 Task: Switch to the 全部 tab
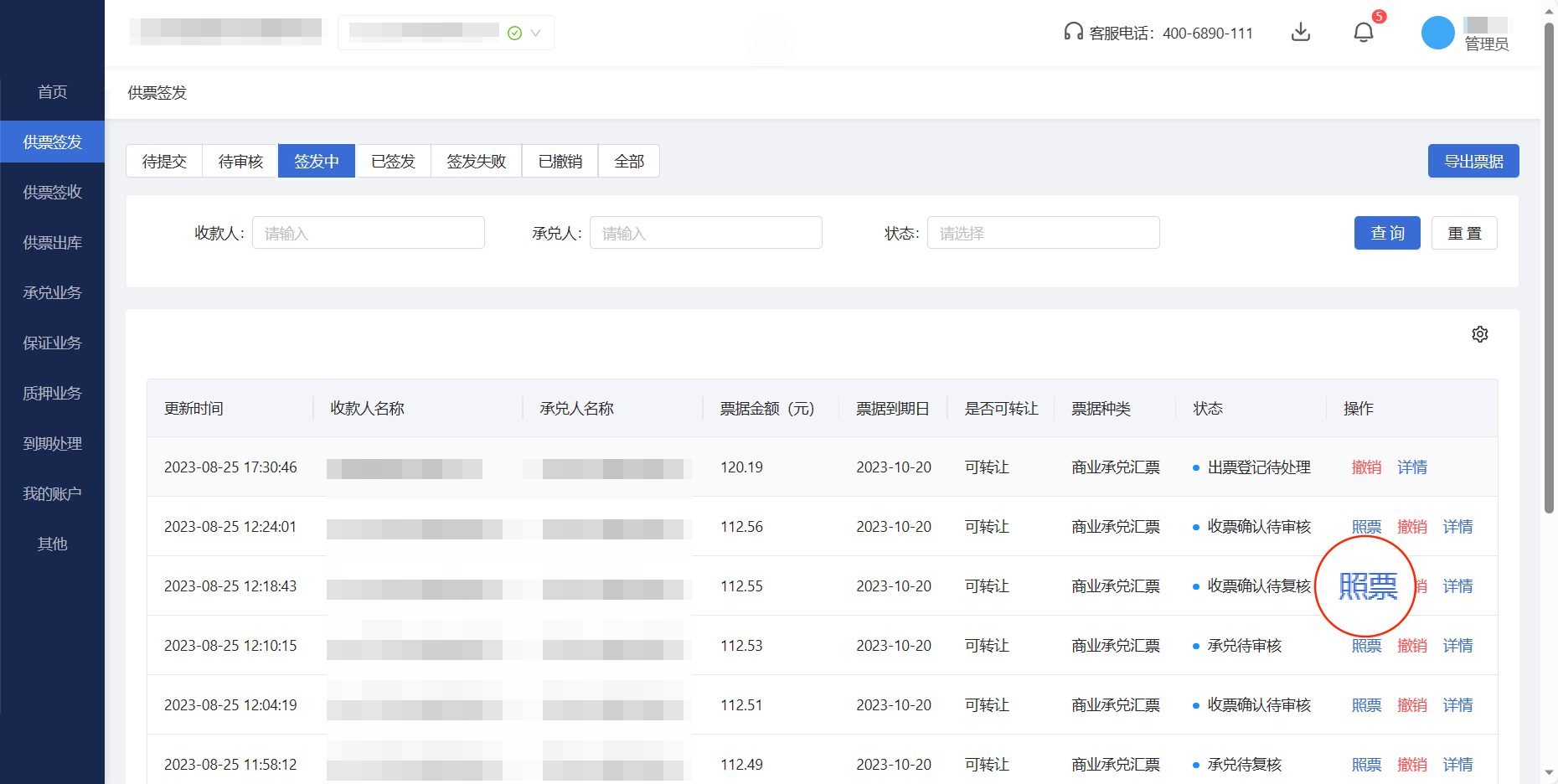(x=629, y=161)
